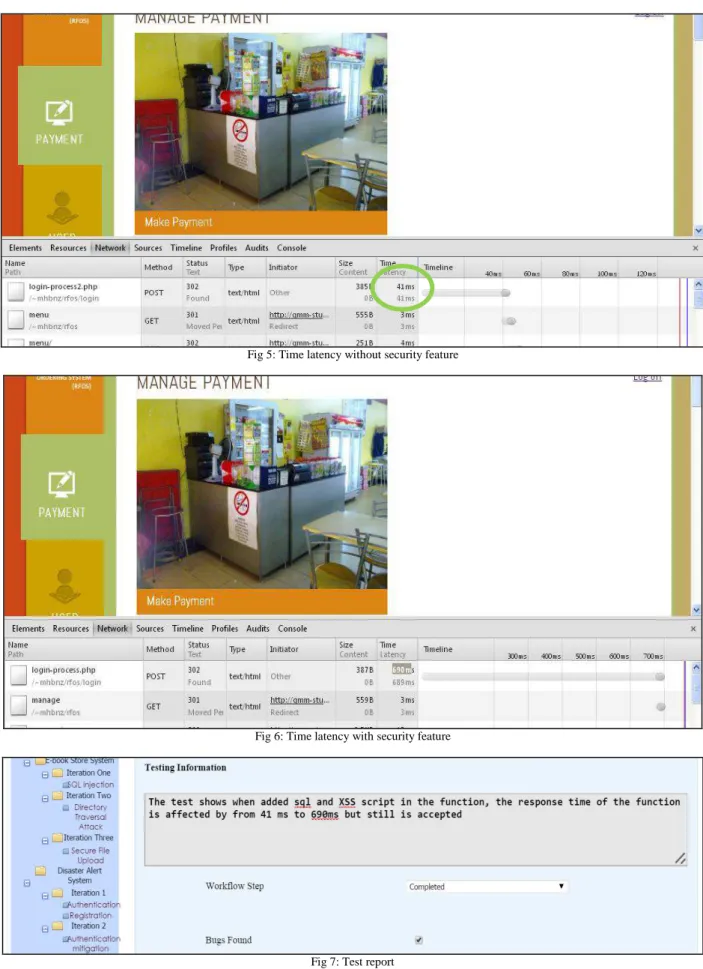
Task: Click the down arrow of the Fig 5 page scrollbar
Action: click(x=698, y=231)
